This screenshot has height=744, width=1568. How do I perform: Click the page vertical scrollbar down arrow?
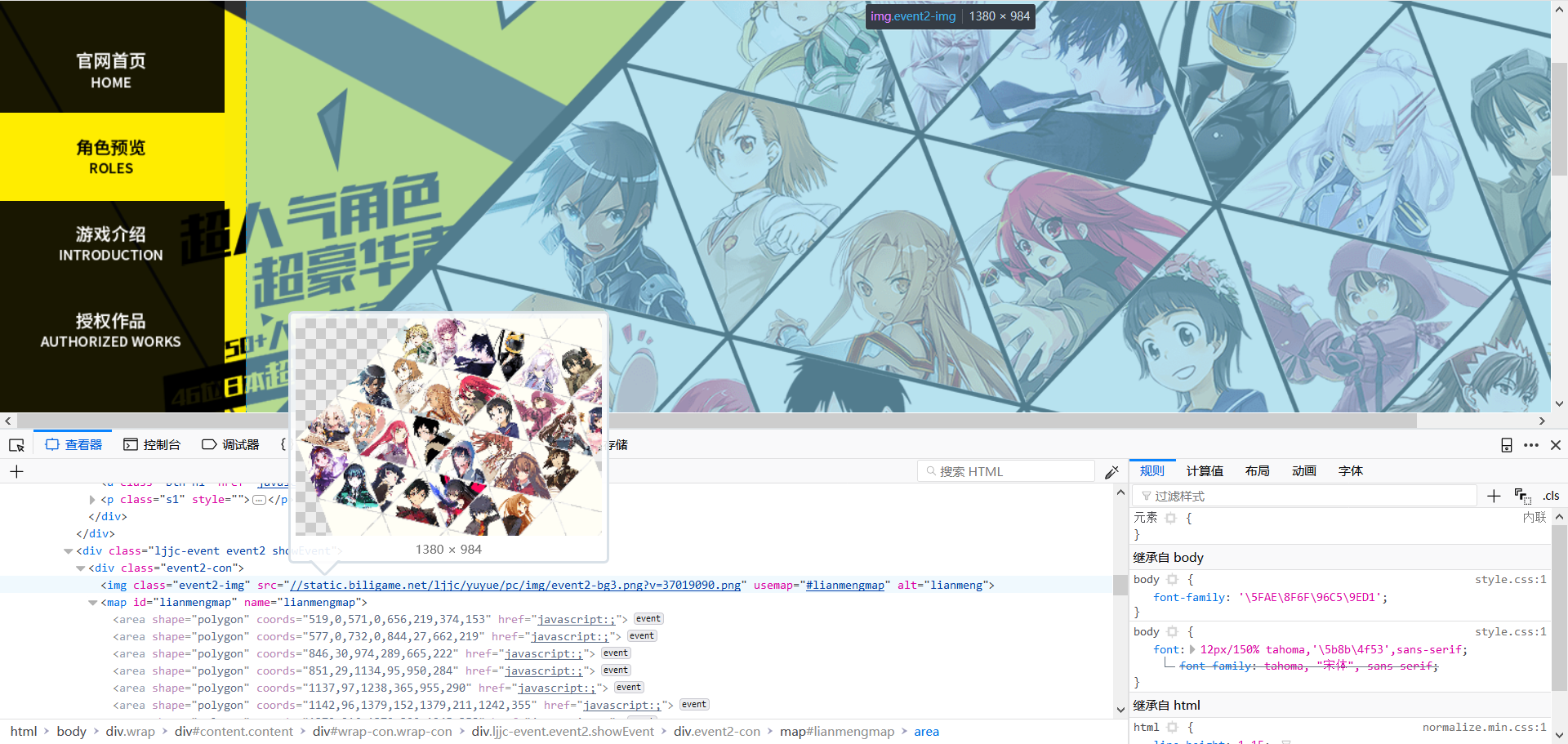[x=1559, y=403]
